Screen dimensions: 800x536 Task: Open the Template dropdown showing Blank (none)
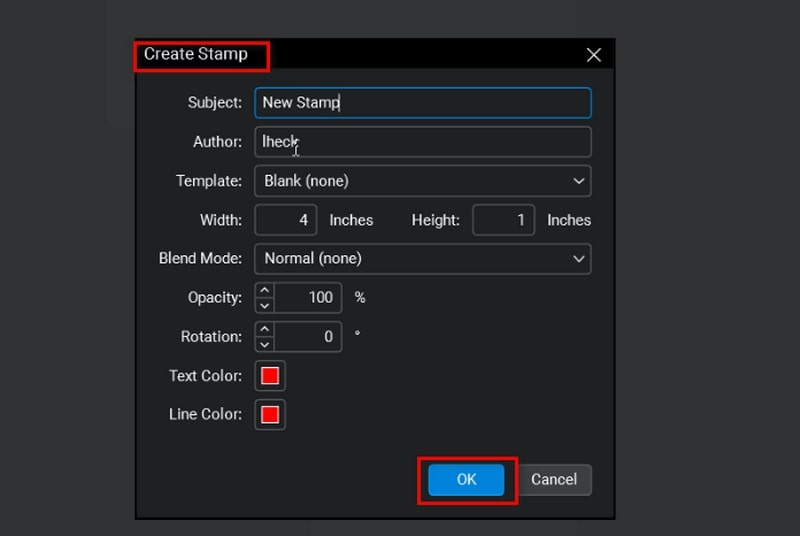(422, 181)
